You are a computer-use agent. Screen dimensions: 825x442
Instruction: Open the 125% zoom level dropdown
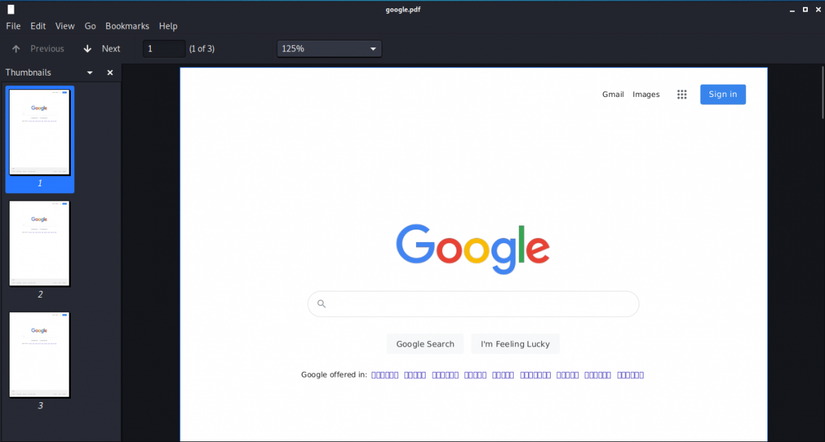coord(329,49)
